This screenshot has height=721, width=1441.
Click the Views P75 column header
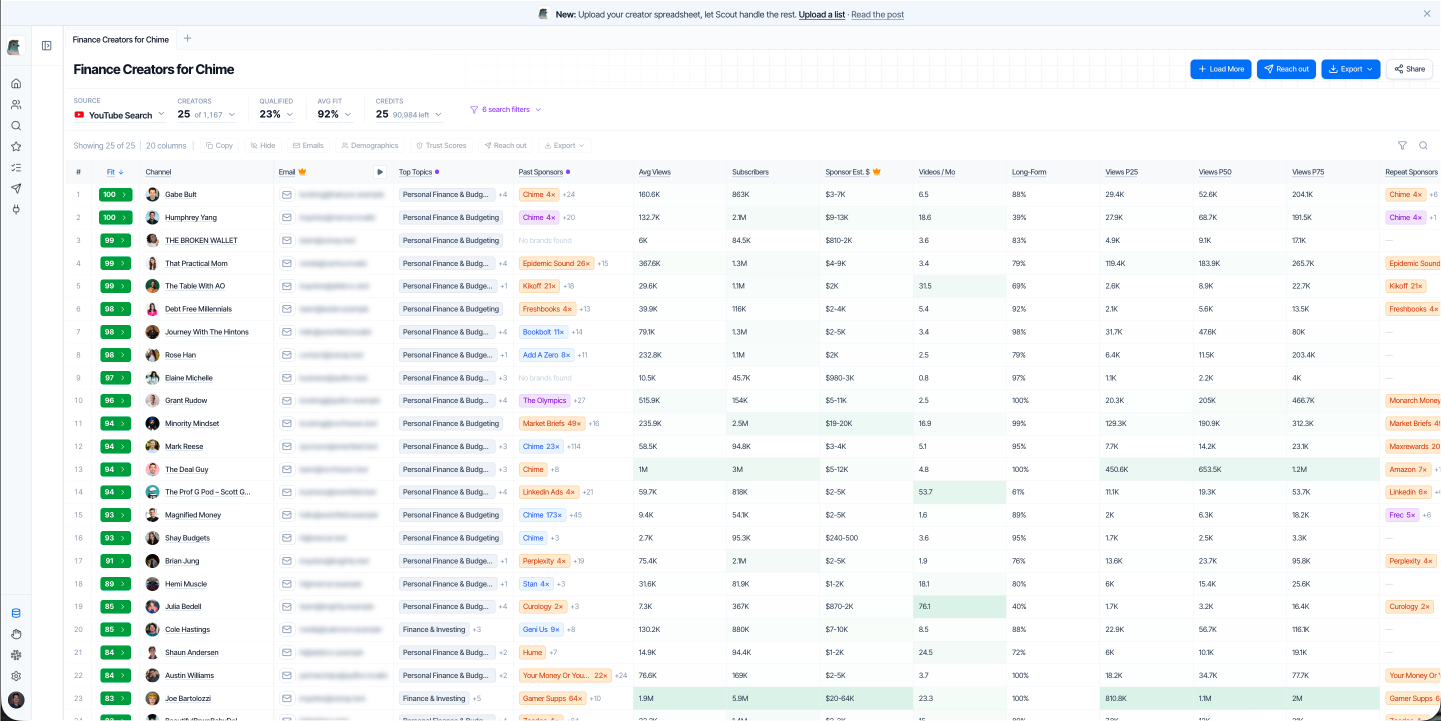coord(1308,172)
